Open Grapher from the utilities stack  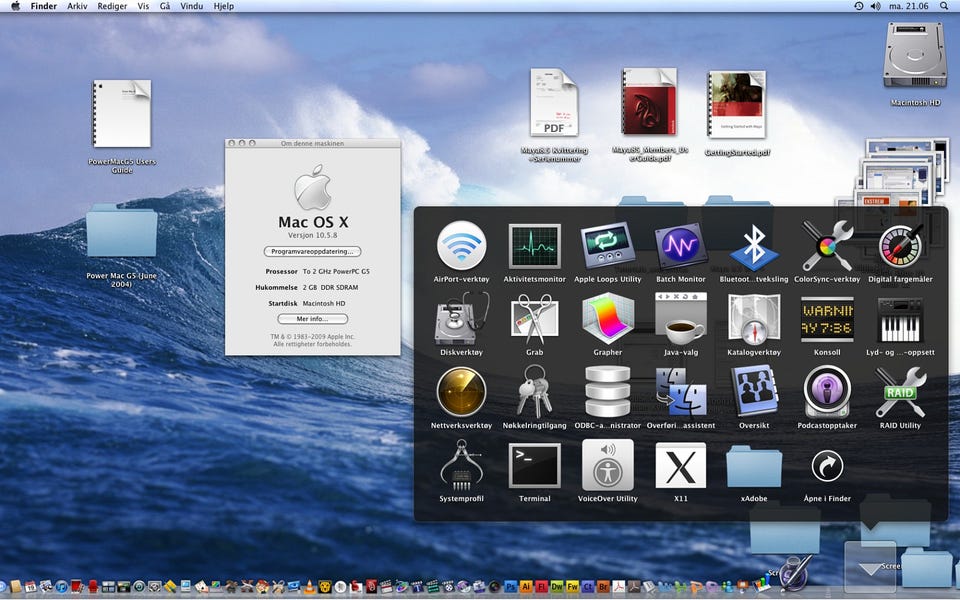(608, 320)
